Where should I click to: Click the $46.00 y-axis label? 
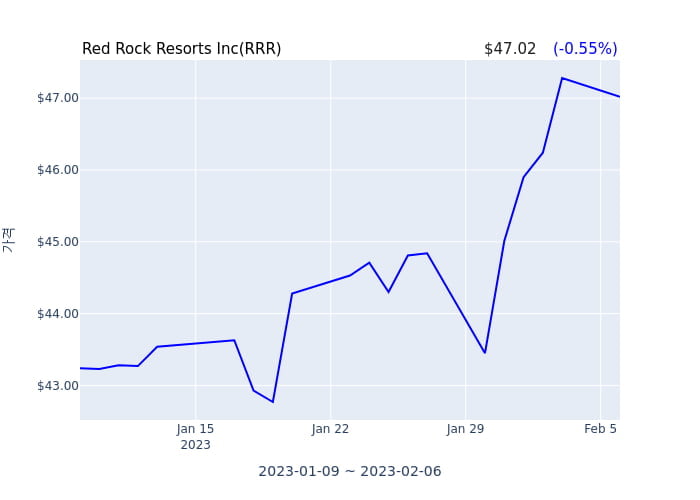[58, 170]
